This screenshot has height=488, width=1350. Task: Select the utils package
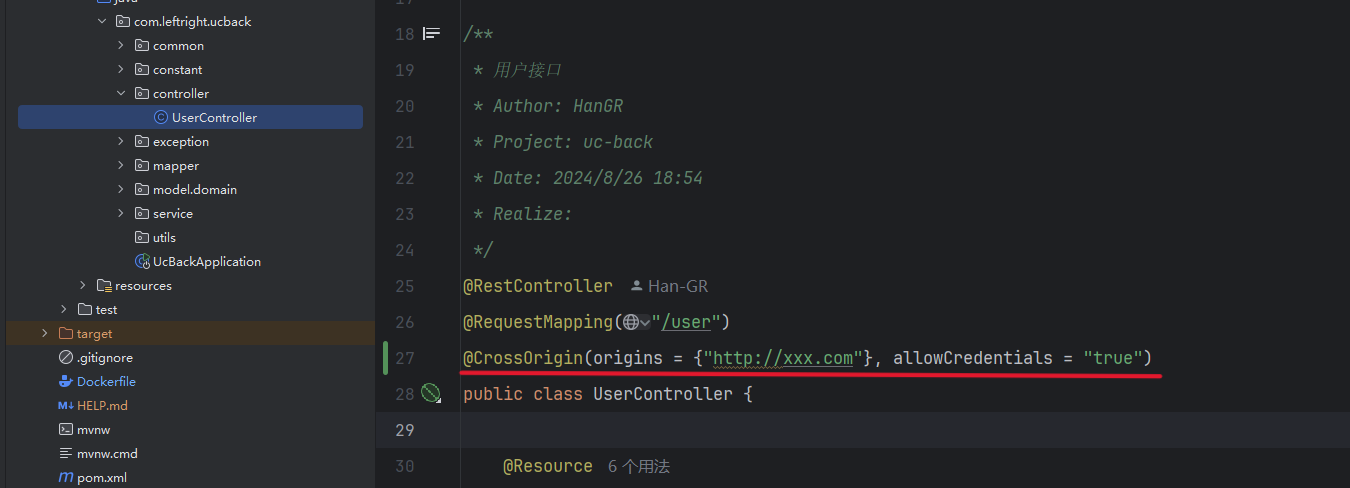pos(164,237)
